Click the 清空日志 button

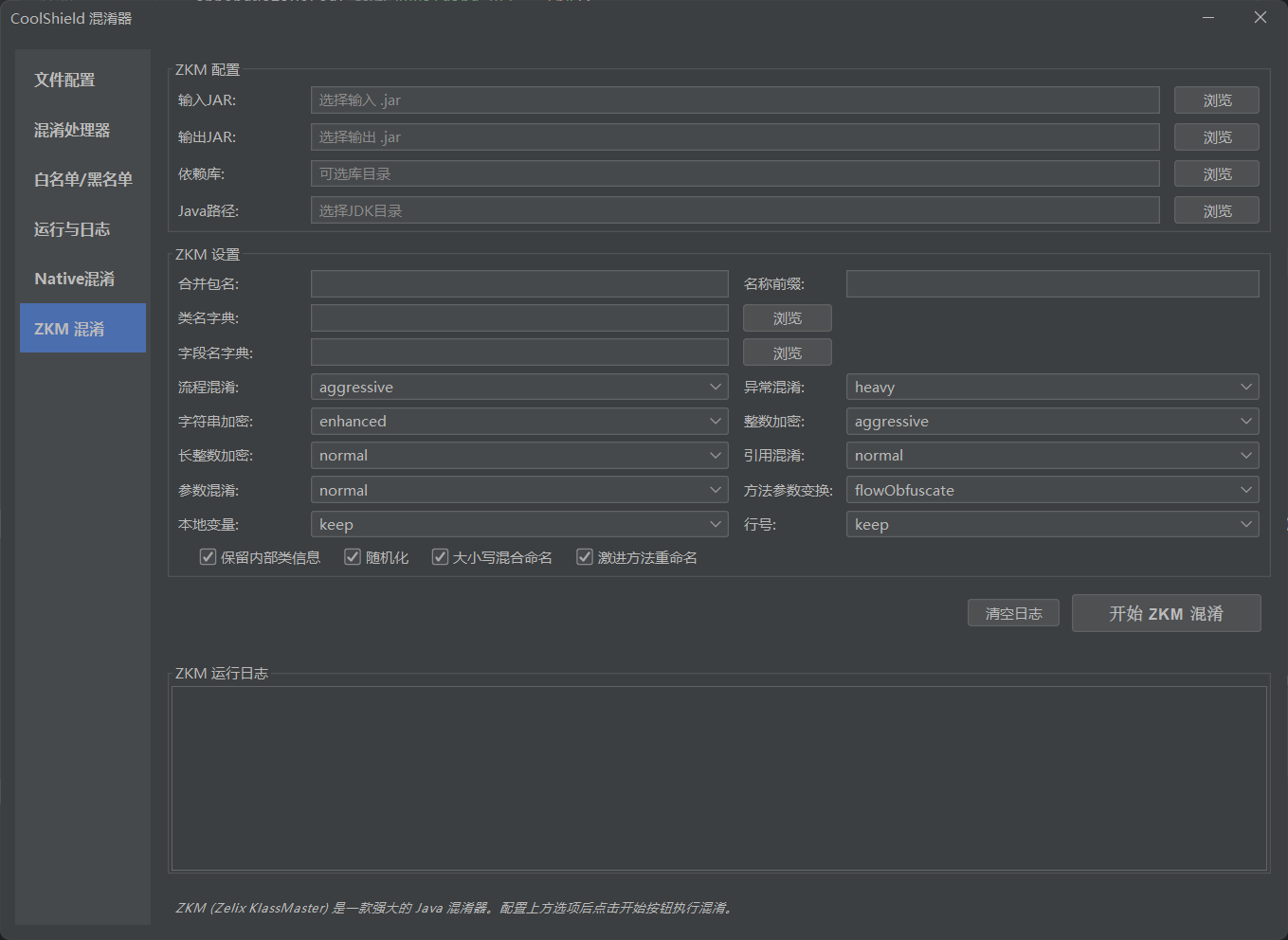point(1013,613)
